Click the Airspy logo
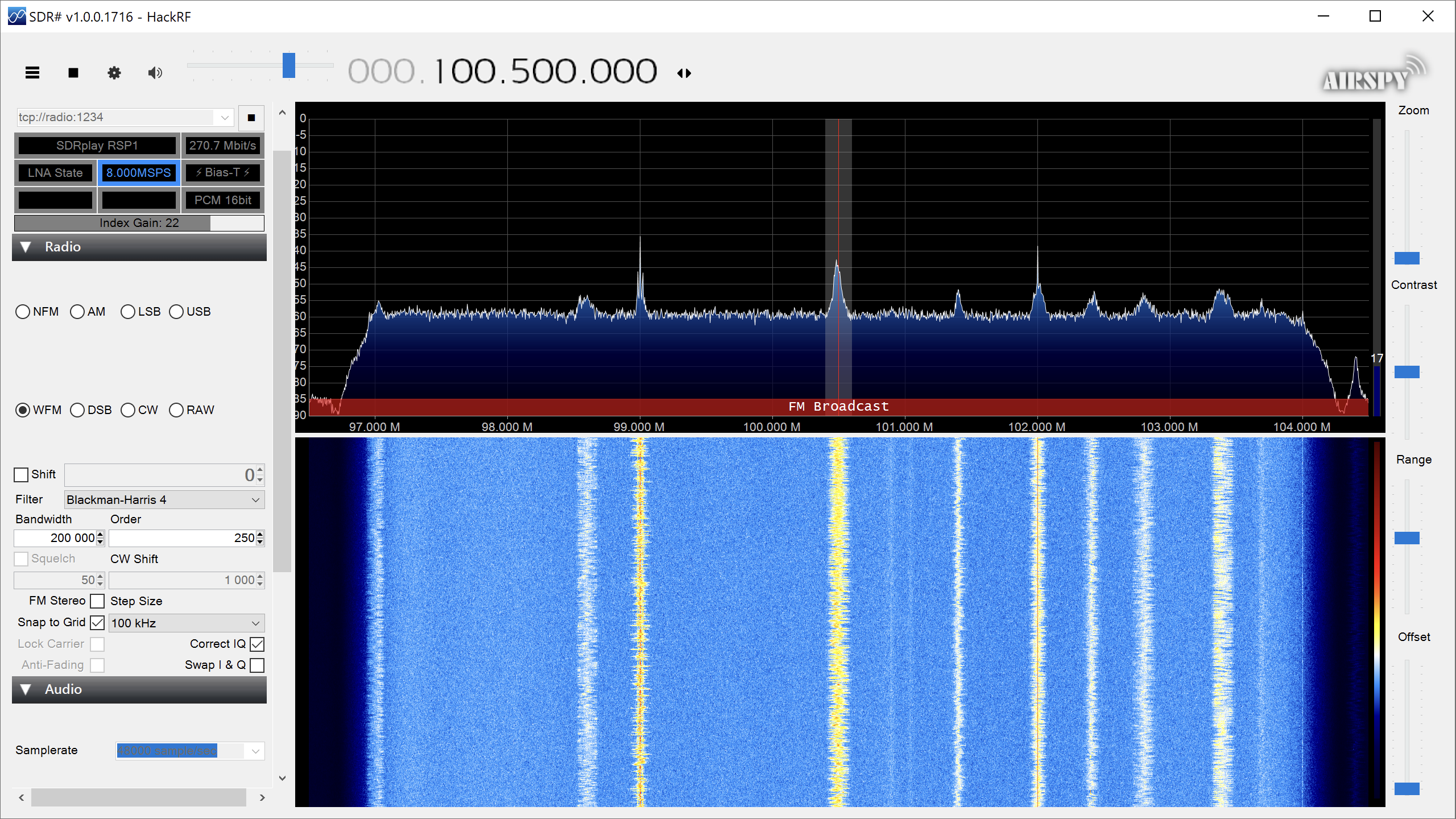The width and height of the screenshot is (1456, 819). point(1372,75)
